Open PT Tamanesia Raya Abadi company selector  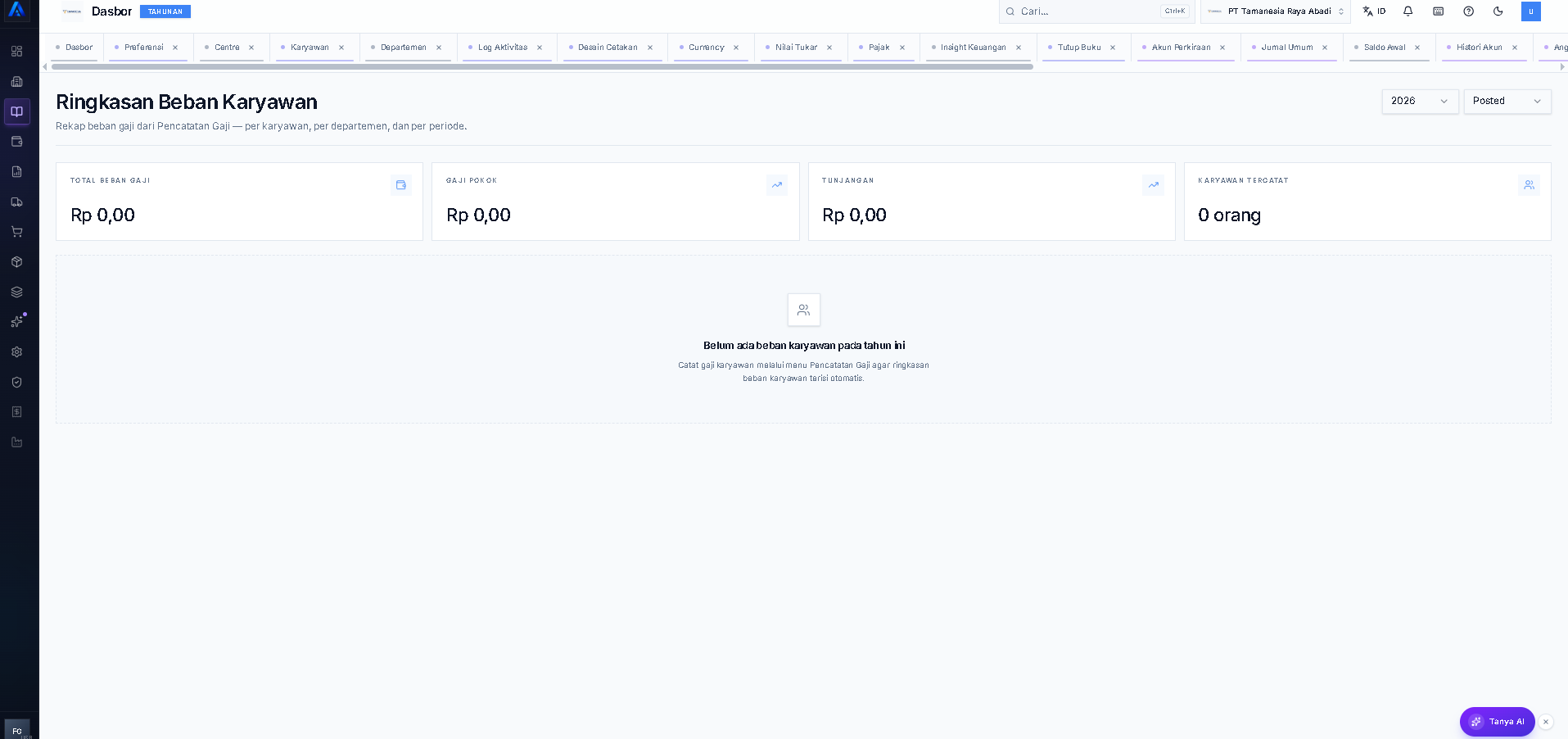click(1275, 11)
